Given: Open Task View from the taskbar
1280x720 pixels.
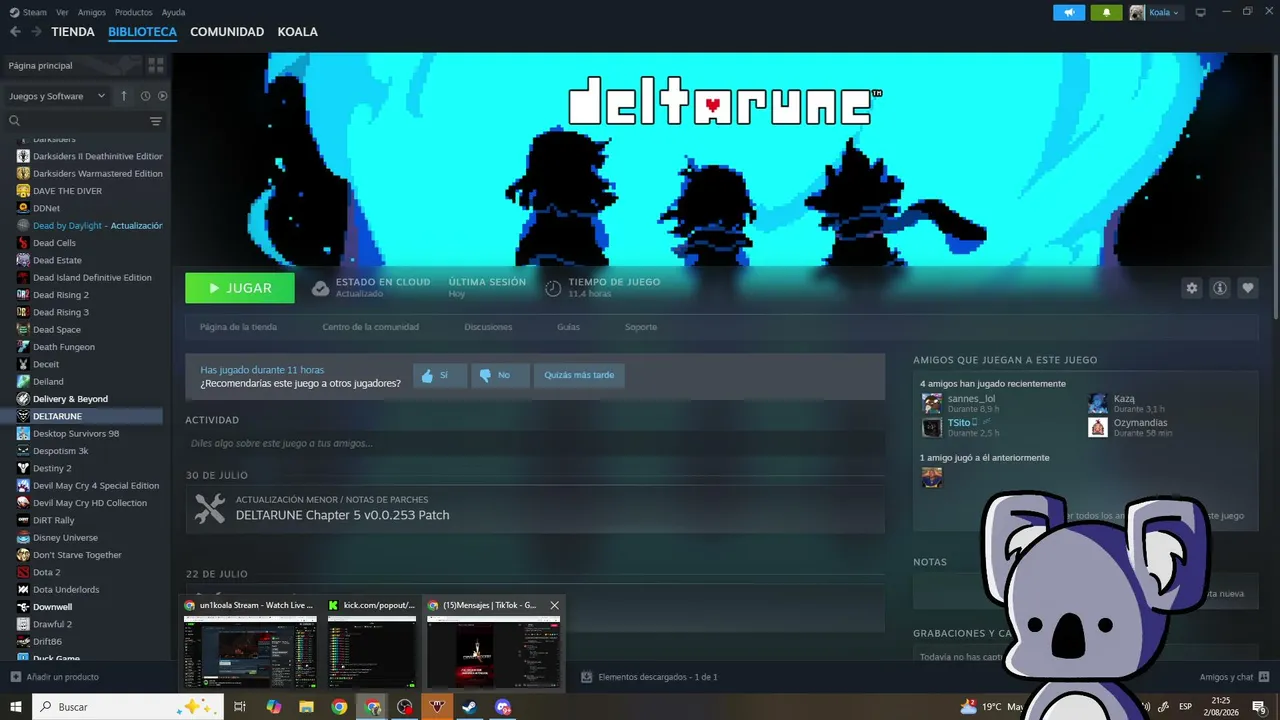Looking at the screenshot, I should coord(240,707).
